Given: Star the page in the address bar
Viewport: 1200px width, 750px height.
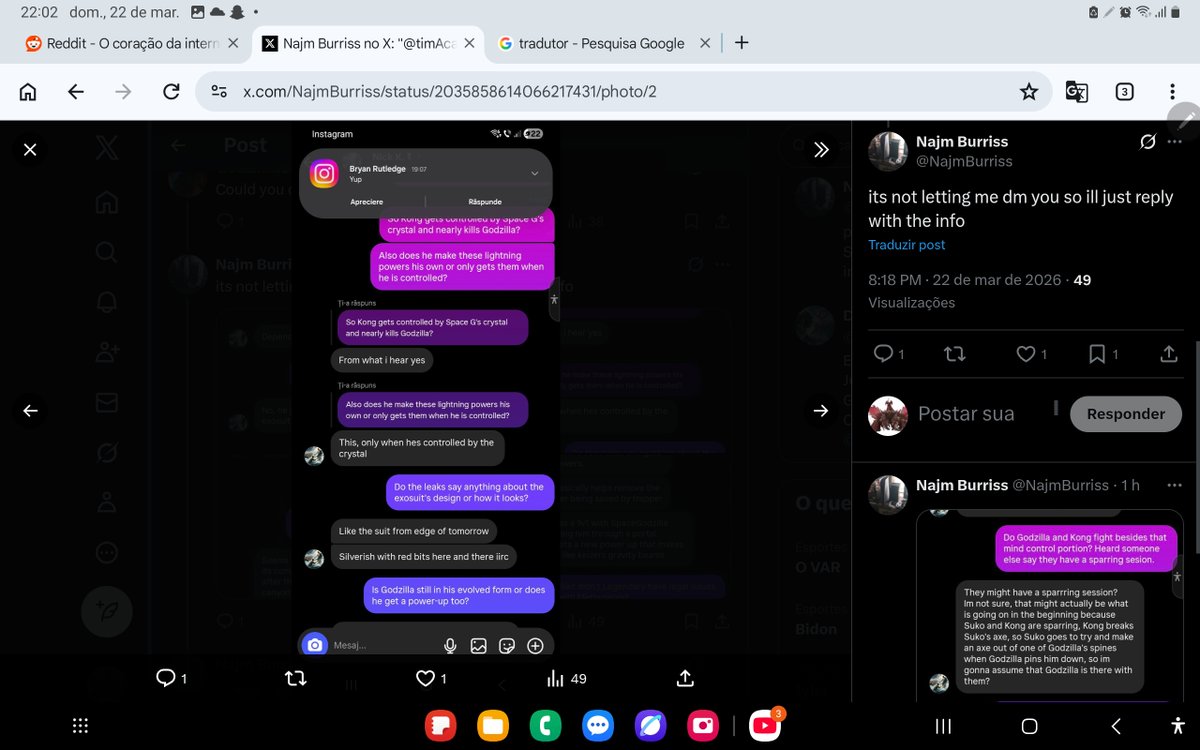Looking at the screenshot, I should click(x=1029, y=91).
